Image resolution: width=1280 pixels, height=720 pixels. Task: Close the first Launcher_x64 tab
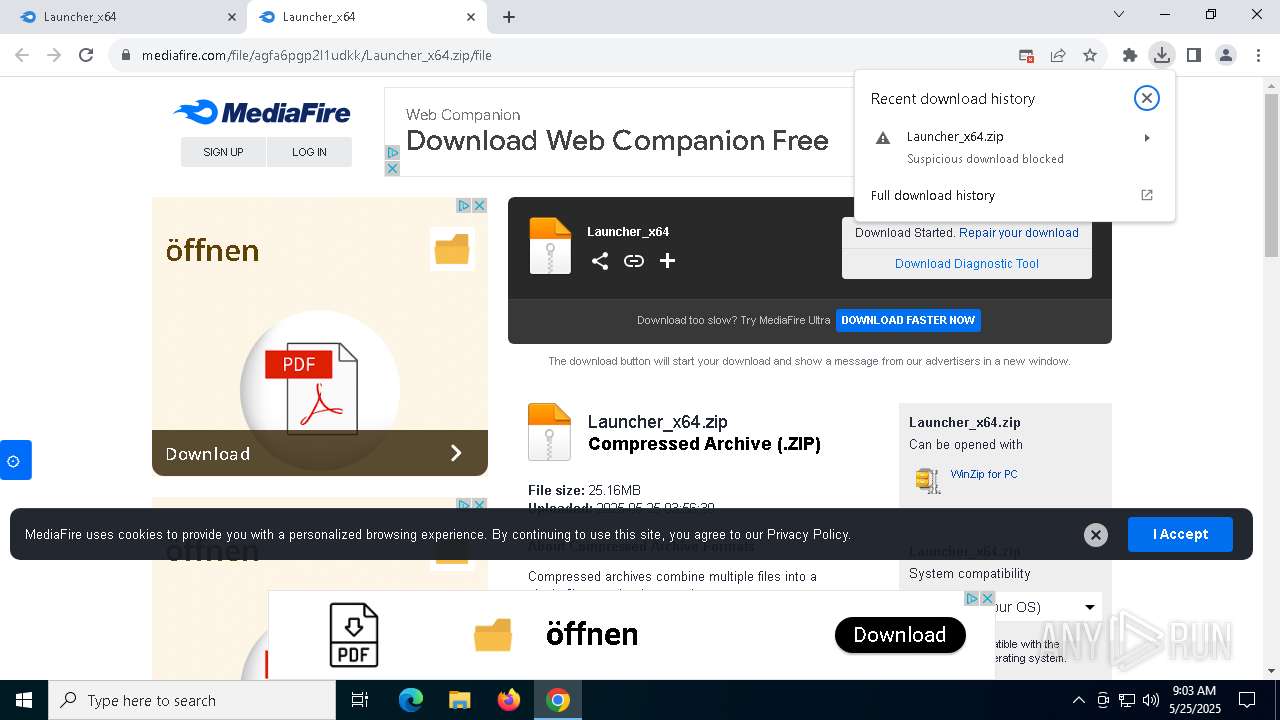[232, 17]
